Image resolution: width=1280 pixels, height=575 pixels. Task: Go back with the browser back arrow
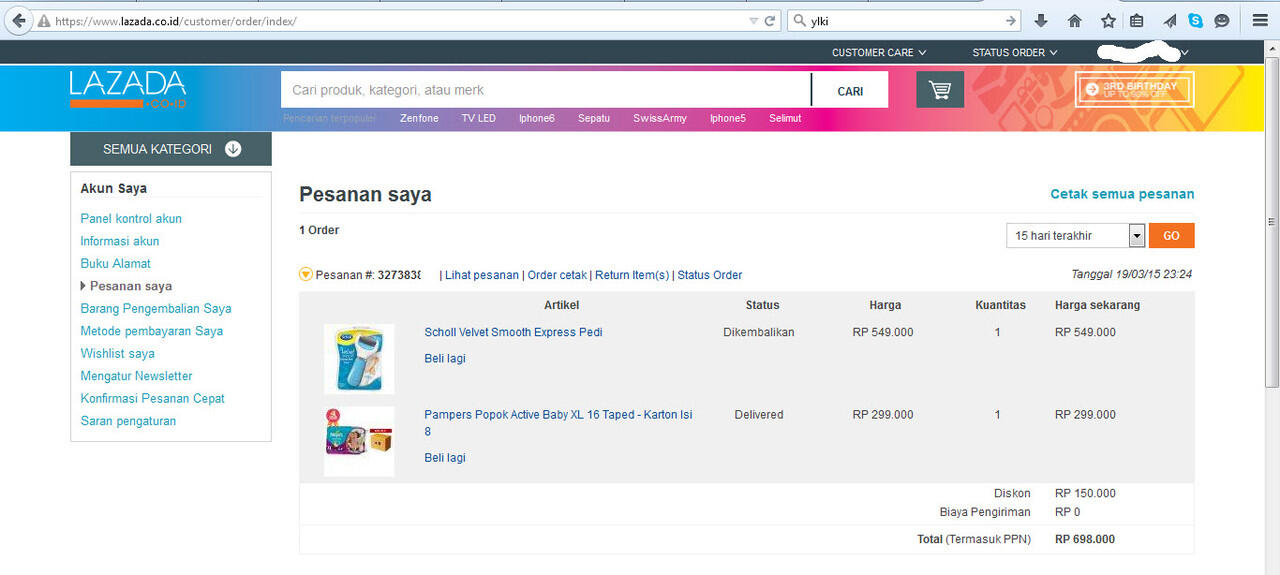click(18, 20)
